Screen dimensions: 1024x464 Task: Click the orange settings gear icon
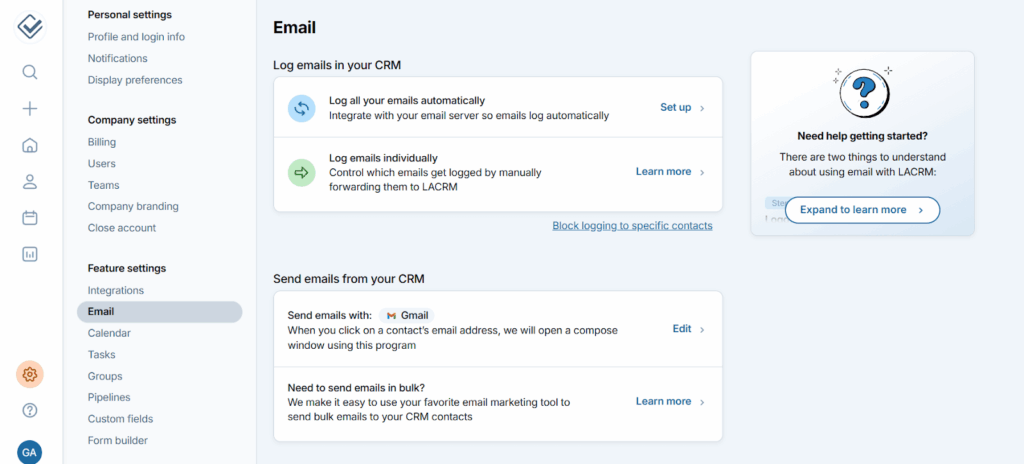(x=30, y=374)
